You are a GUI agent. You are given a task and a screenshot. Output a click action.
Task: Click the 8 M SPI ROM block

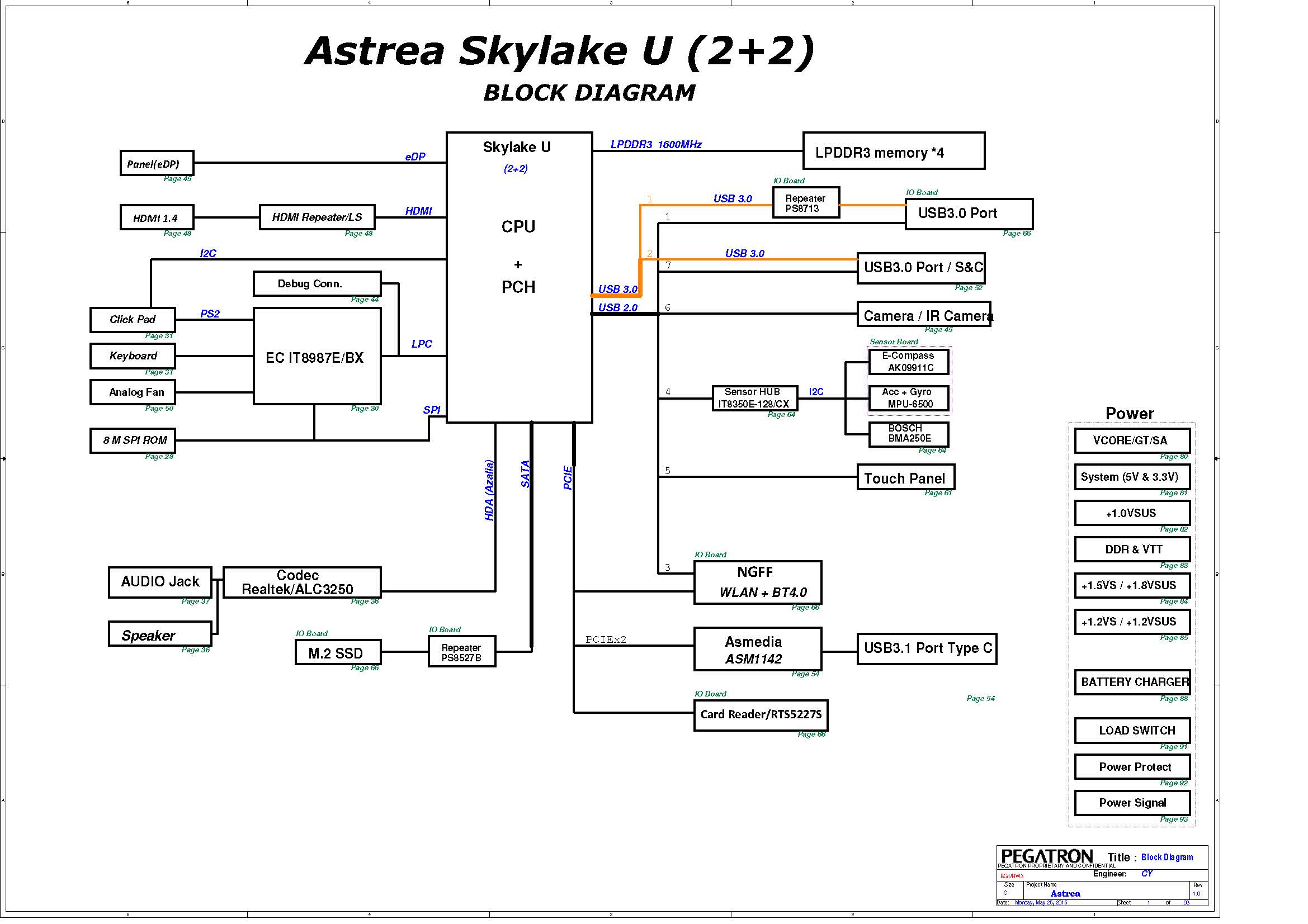click(x=133, y=440)
